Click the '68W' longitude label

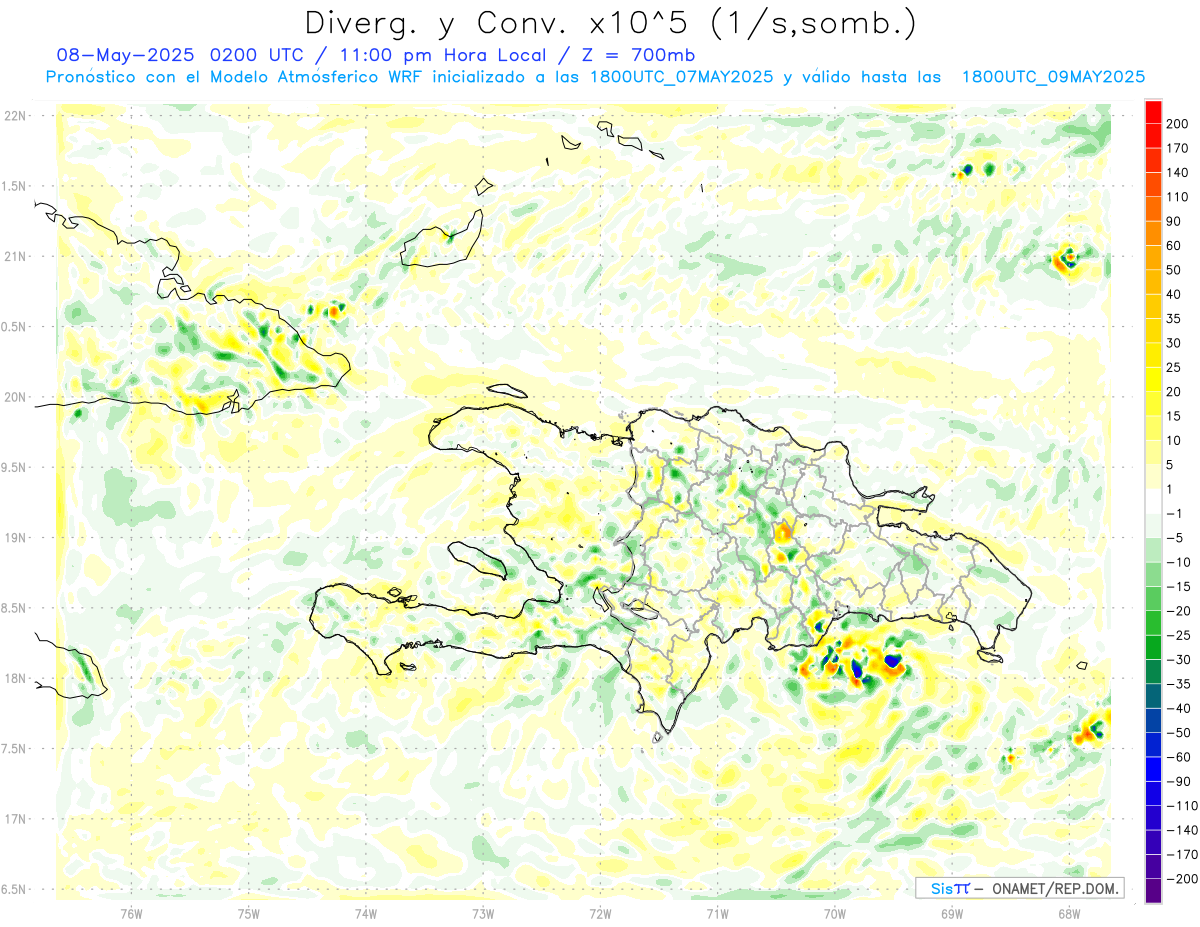[1069, 912]
